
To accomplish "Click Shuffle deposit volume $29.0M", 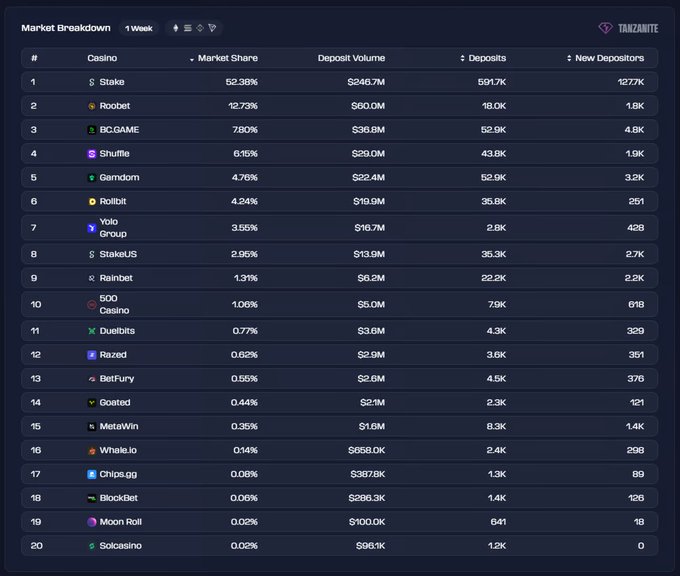I will [368, 154].
